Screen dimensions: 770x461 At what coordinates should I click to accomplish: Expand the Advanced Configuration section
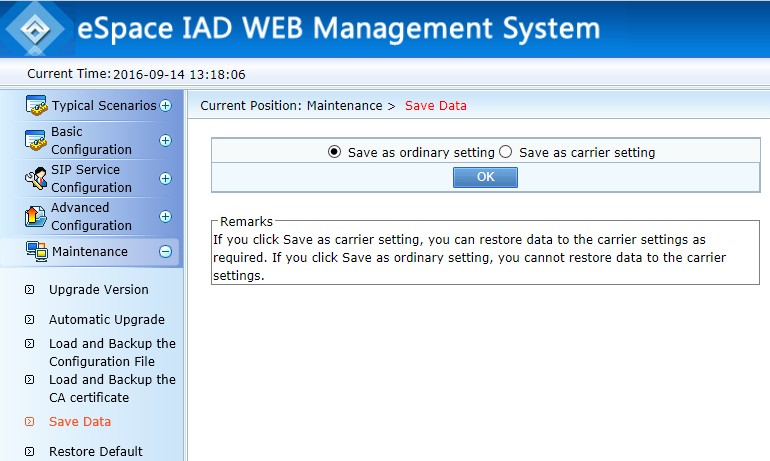point(165,216)
